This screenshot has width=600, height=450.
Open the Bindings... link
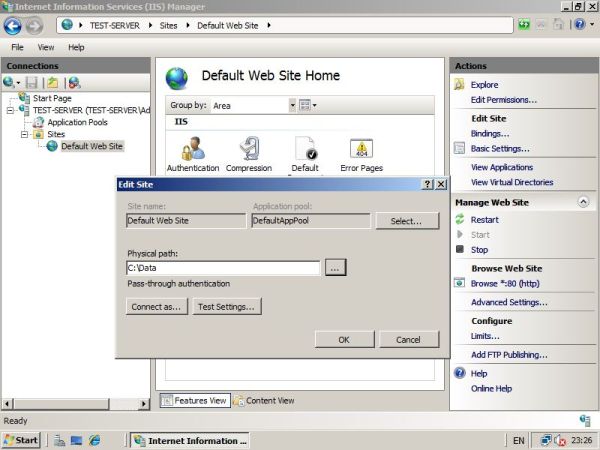pos(490,133)
